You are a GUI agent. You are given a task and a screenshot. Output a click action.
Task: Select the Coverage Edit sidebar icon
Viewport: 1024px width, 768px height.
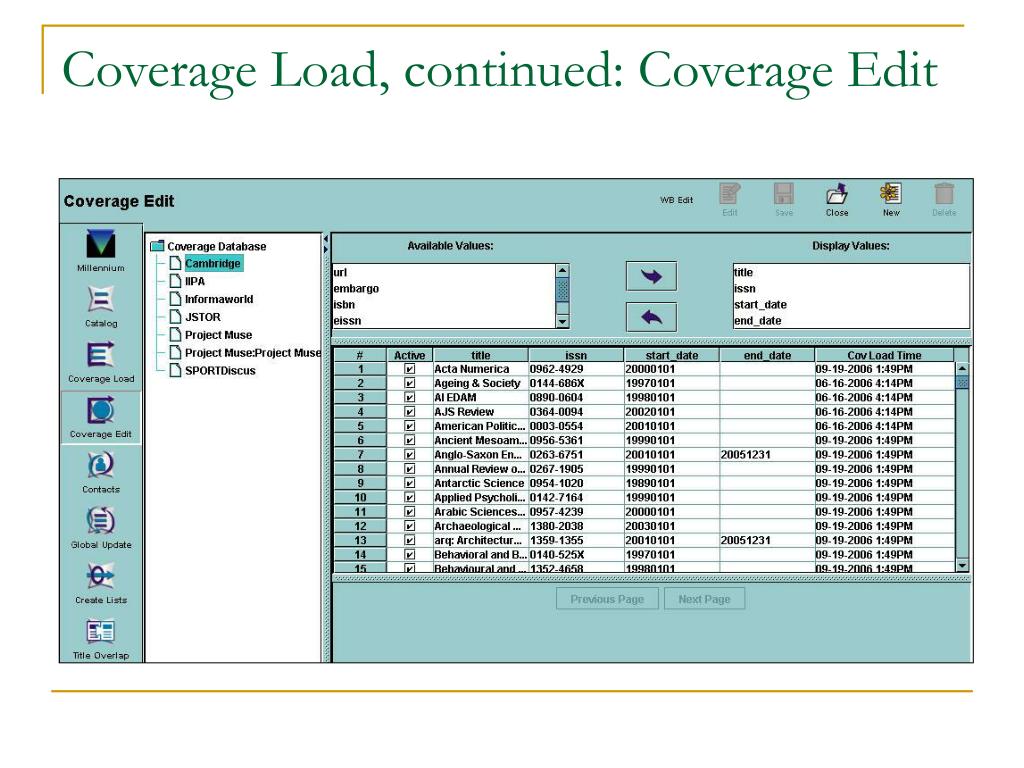click(x=101, y=410)
